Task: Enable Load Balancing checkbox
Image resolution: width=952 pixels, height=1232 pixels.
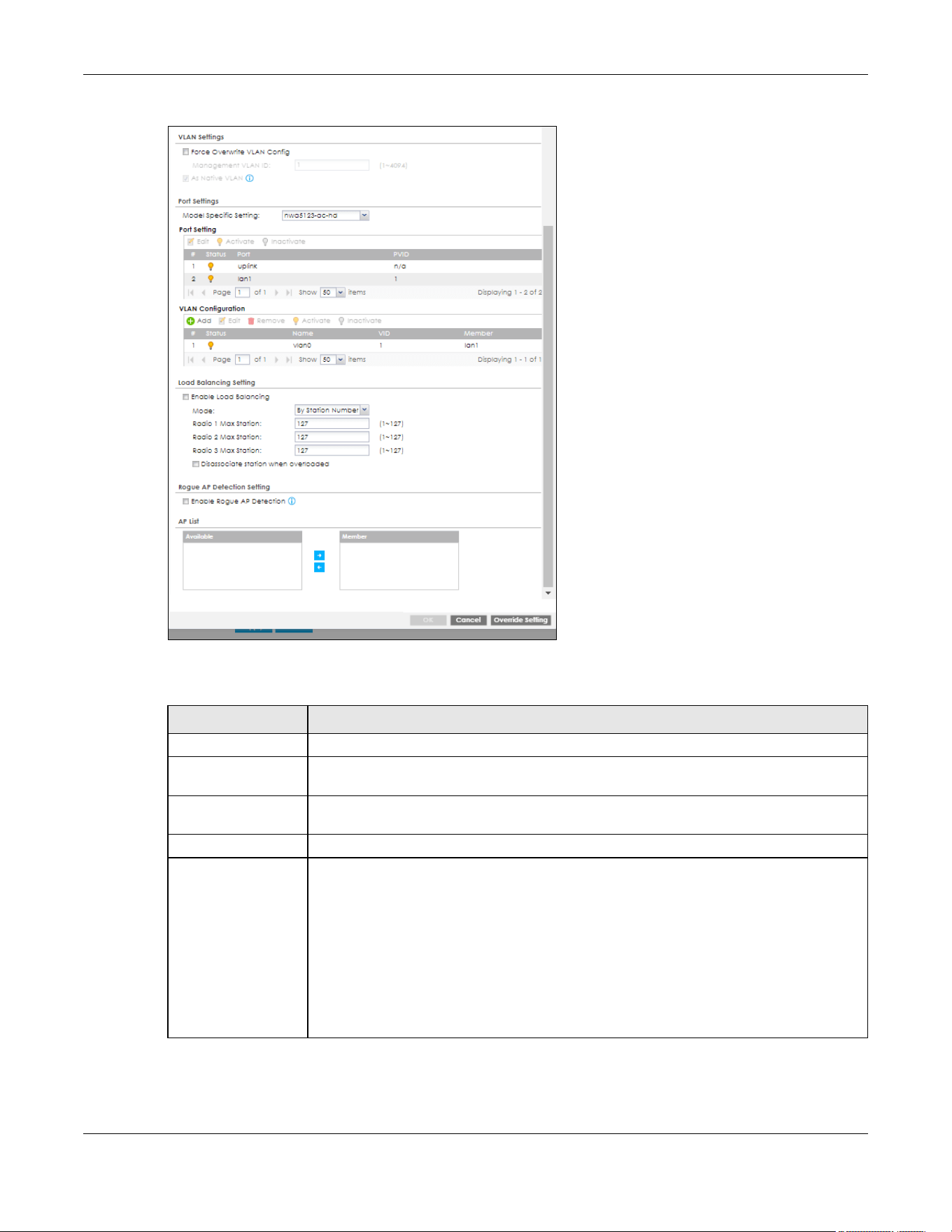Action: coord(186,397)
